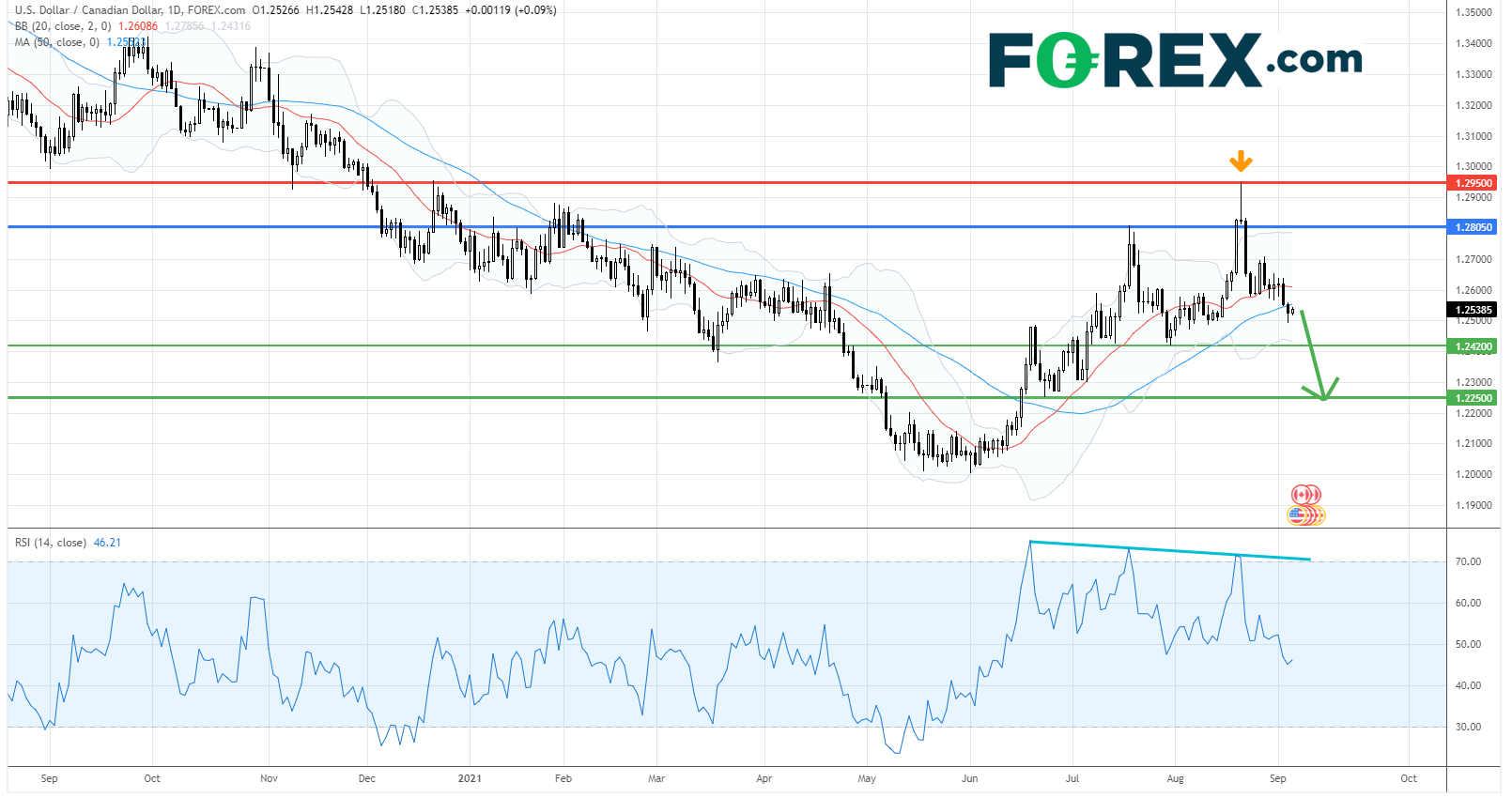The height and width of the screenshot is (798, 1512).
Task: Click the Sep label near chart's right end
Action: point(1277,778)
